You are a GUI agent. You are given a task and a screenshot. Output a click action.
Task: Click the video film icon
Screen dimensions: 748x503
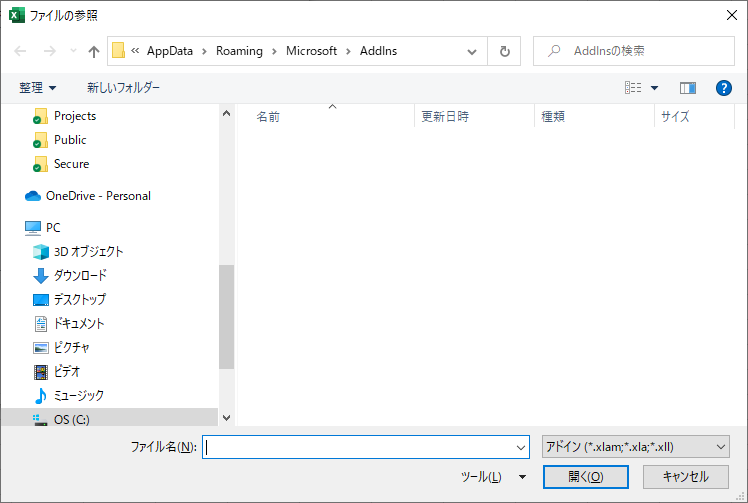[41, 372]
